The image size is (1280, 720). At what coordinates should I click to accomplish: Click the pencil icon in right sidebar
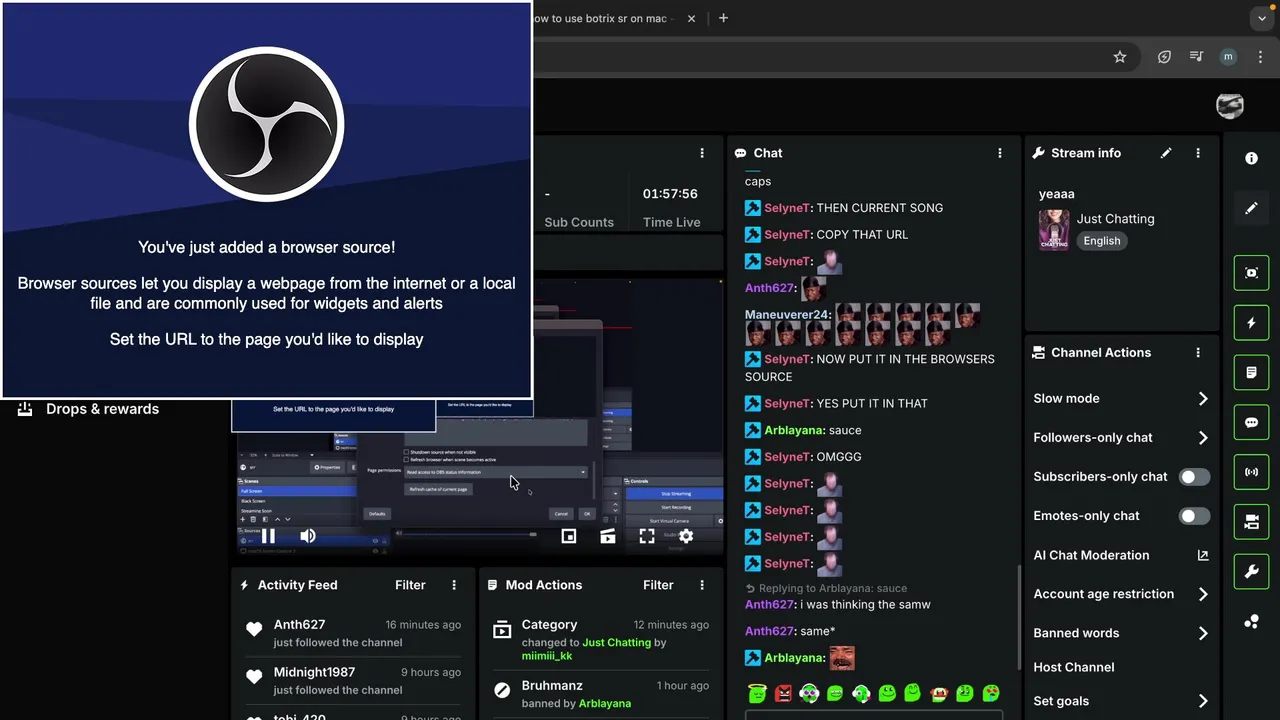[x=1251, y=208]
